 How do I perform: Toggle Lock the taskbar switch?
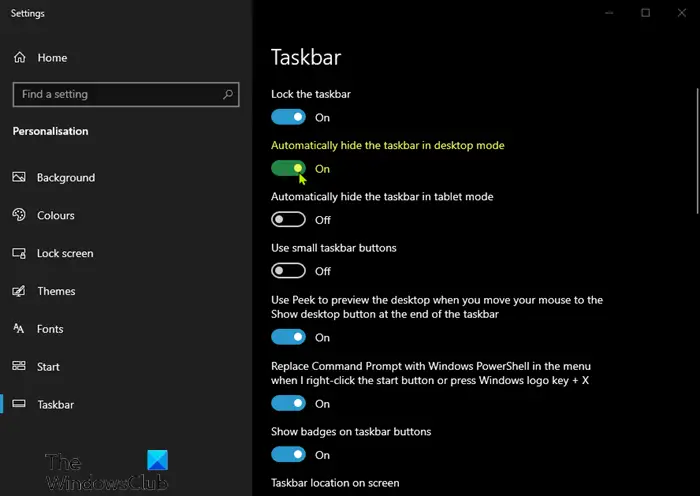pos(288,117)
